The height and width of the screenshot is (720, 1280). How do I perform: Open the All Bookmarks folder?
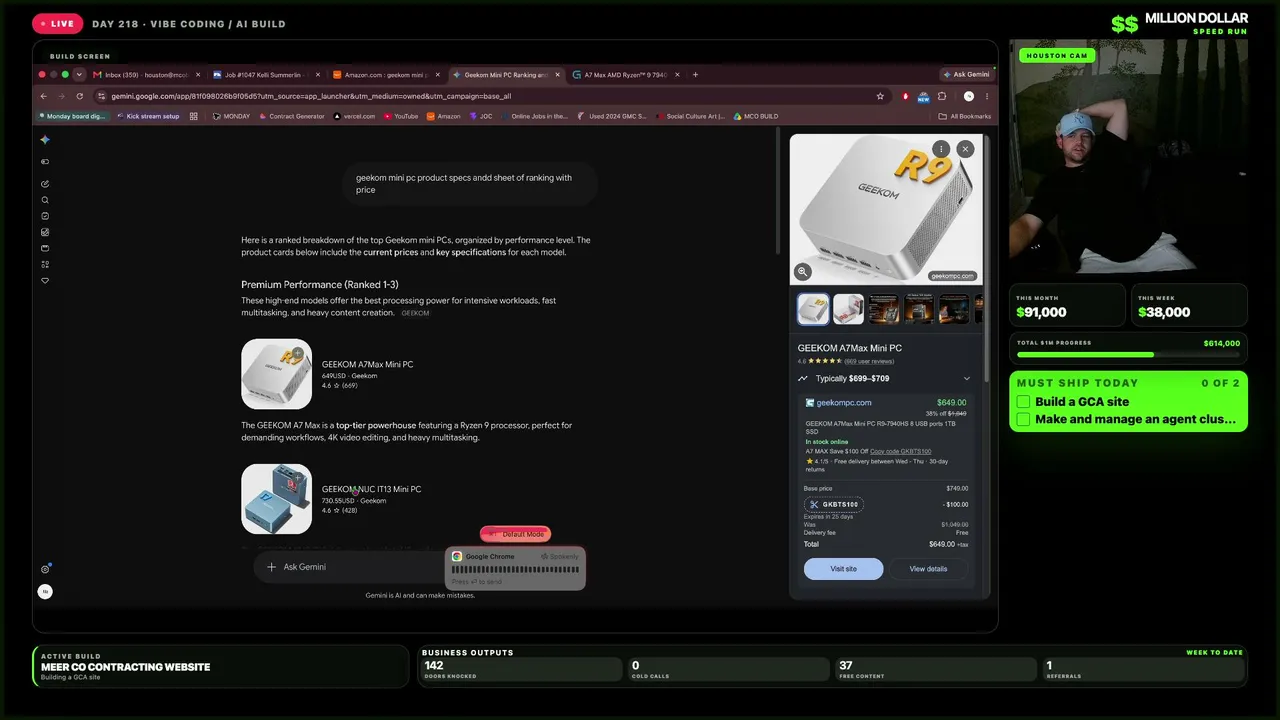click(x=965, y=116)
